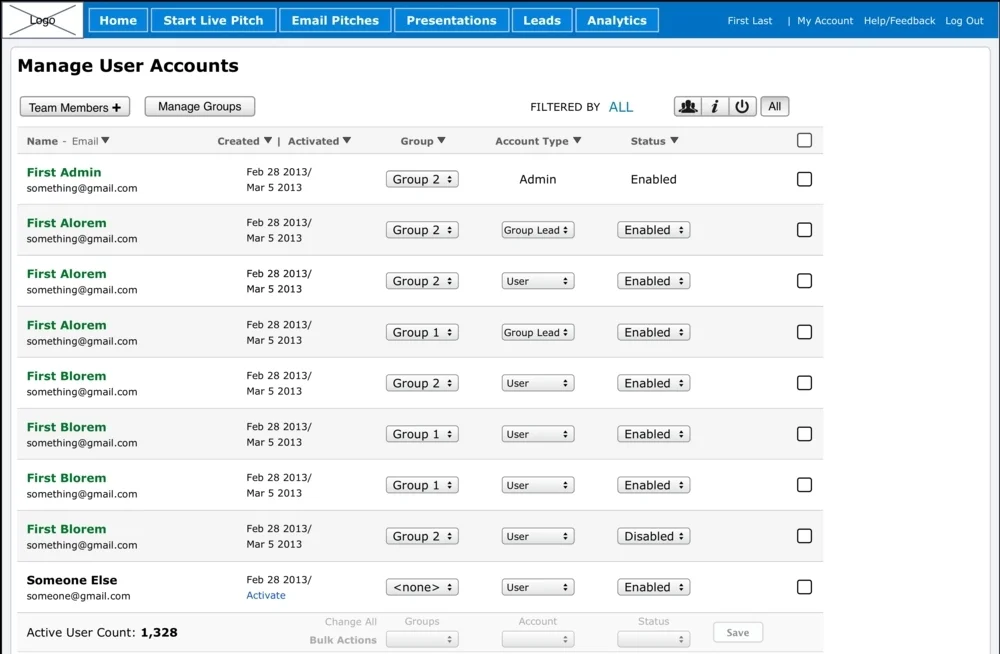Click the info filter icon
1000x654 pixels.
[x=716, y=105]
